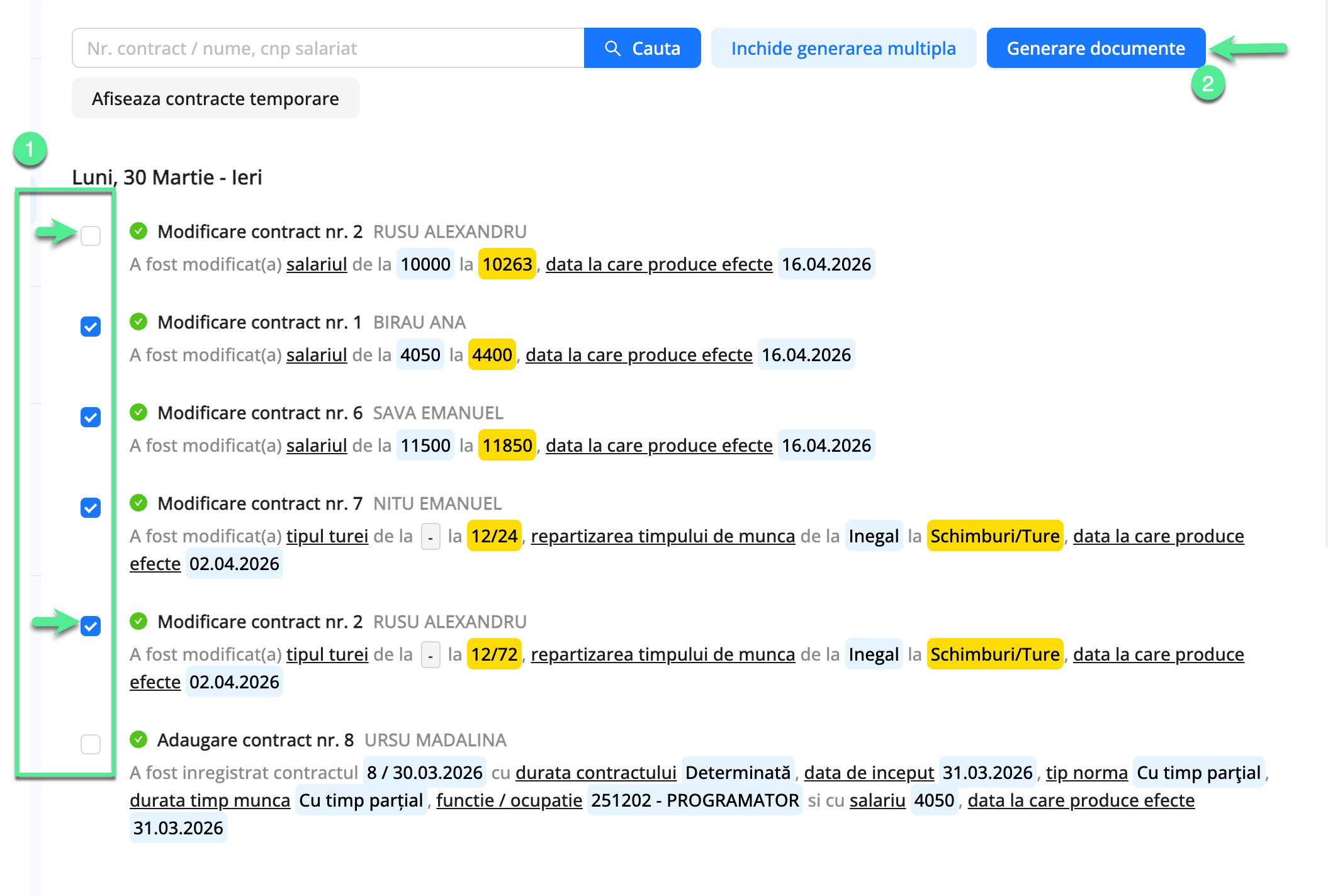The image size is (1328, 896).
Task: Click green check icon on URSU MADALINA entry
Action: coord(138,739)
